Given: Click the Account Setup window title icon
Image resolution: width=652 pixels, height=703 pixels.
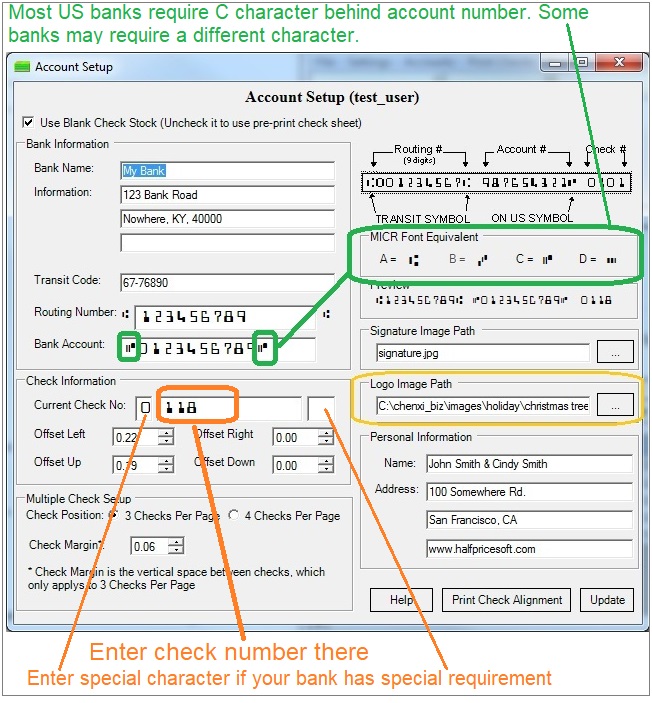Looking at the screenshot, I should pos(23,67).
